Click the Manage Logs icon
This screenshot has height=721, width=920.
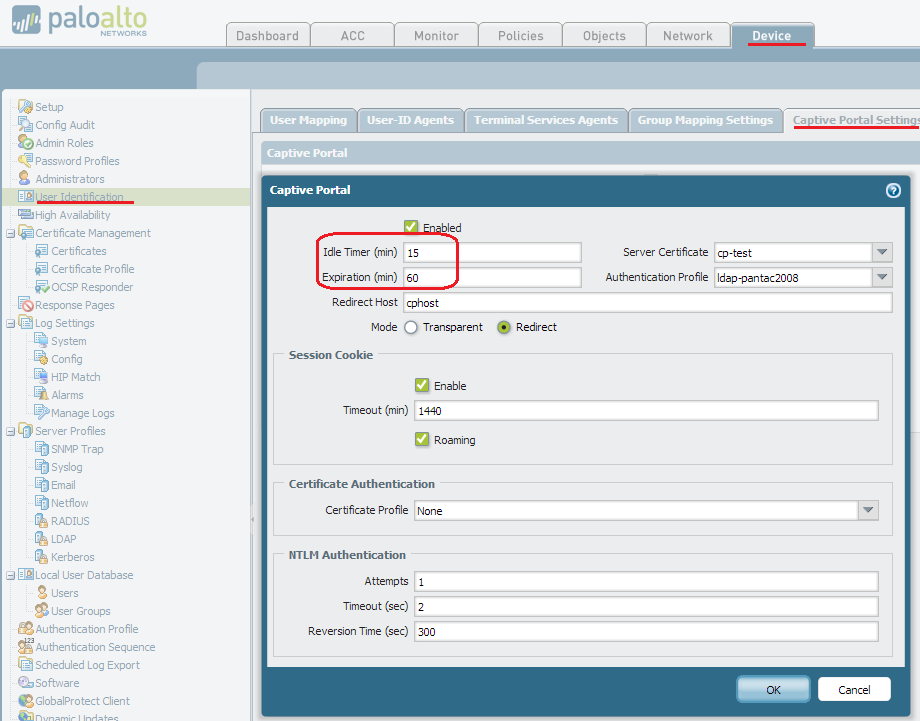click(x=41, y=412)
